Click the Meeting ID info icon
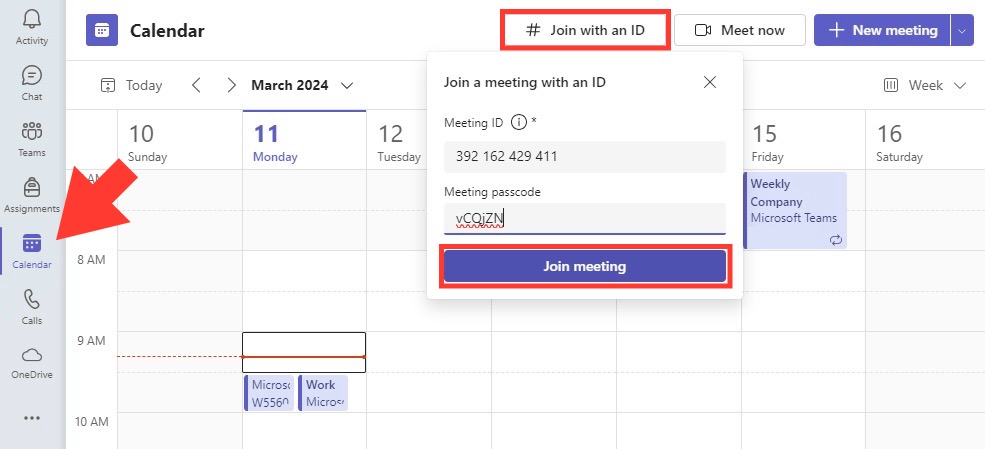 [518, 122]
